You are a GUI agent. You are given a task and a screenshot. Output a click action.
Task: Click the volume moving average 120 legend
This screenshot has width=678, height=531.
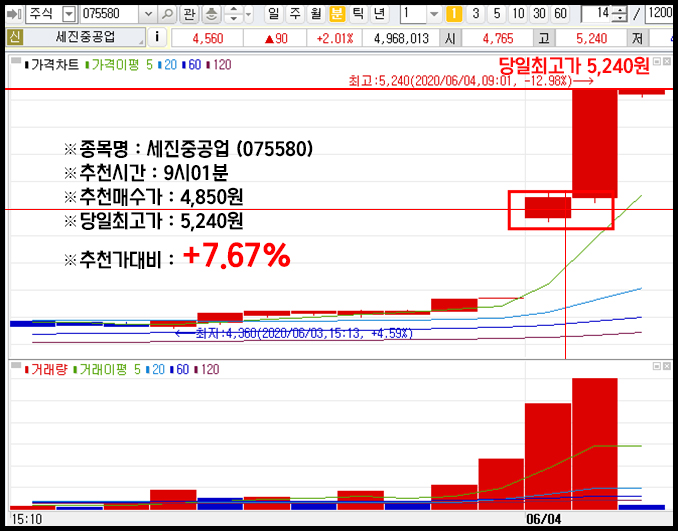click(207, 369)
